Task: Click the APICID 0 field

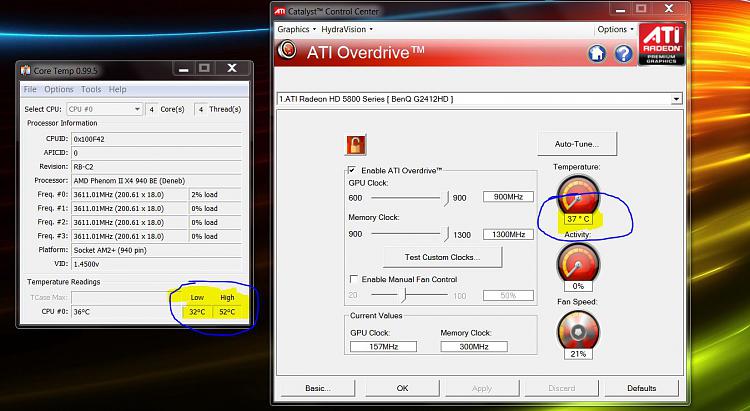Action: tap(157, 153)
